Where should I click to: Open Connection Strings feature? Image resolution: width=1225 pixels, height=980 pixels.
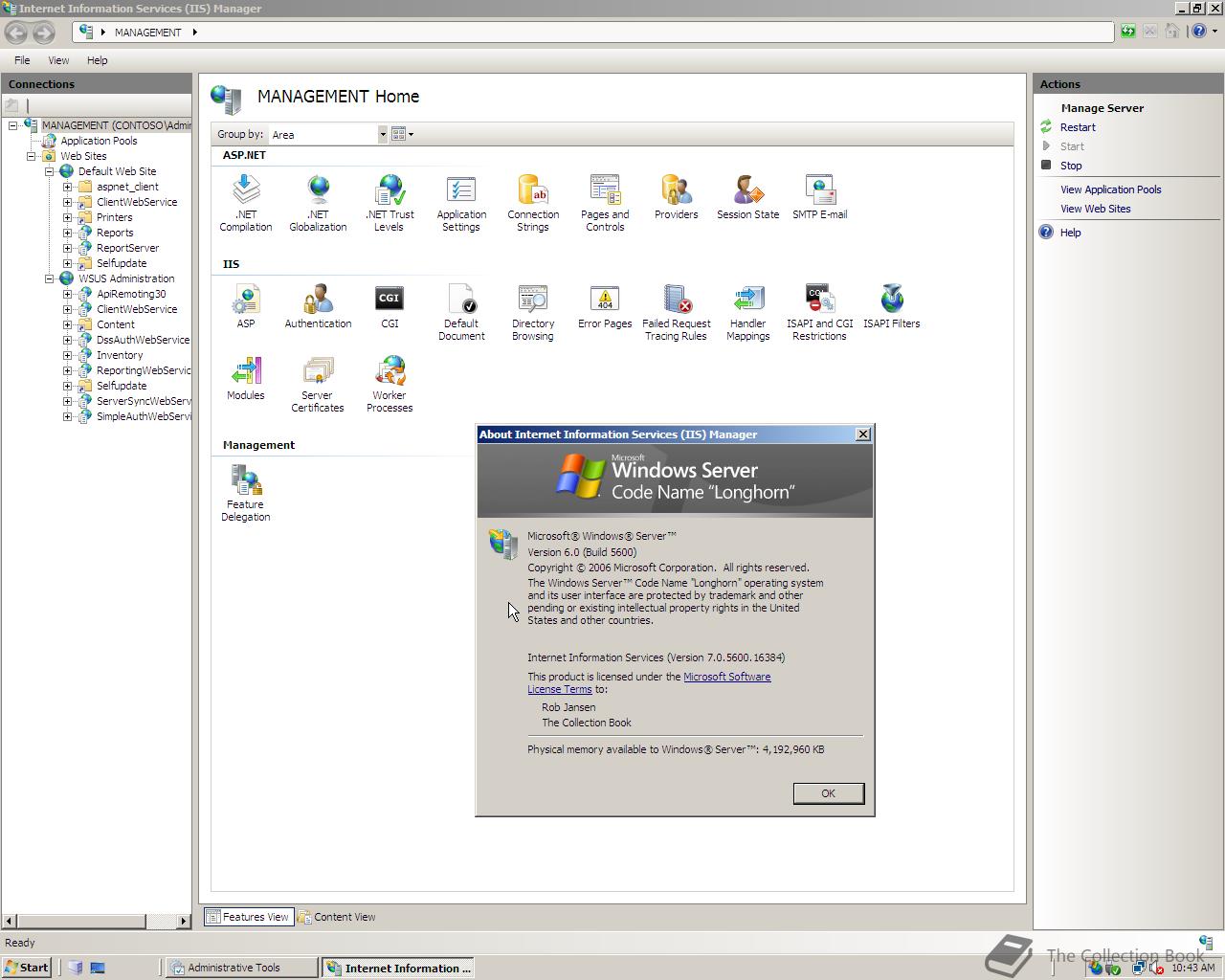tap(533, 202)
